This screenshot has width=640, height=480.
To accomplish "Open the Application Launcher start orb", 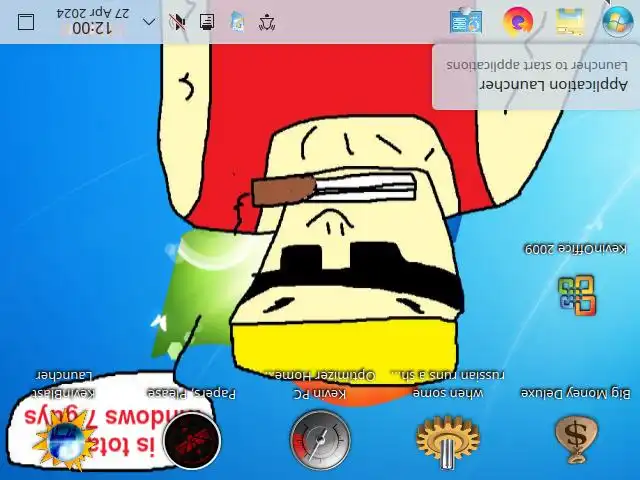I will tap(618, 21).
